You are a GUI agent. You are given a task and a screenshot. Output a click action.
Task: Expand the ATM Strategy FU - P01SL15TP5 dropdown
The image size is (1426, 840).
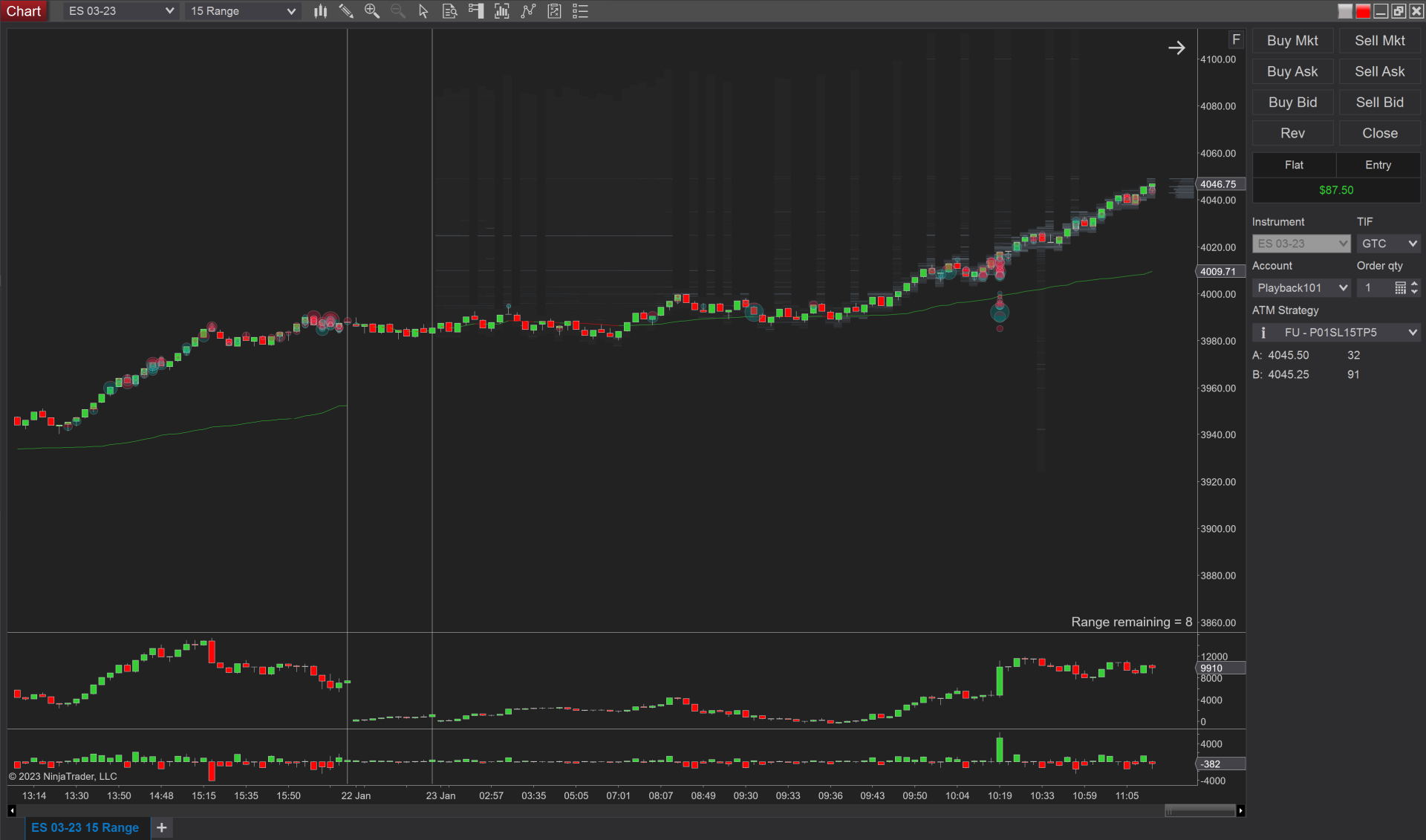pyautogui.click(x=1338, y=333)
